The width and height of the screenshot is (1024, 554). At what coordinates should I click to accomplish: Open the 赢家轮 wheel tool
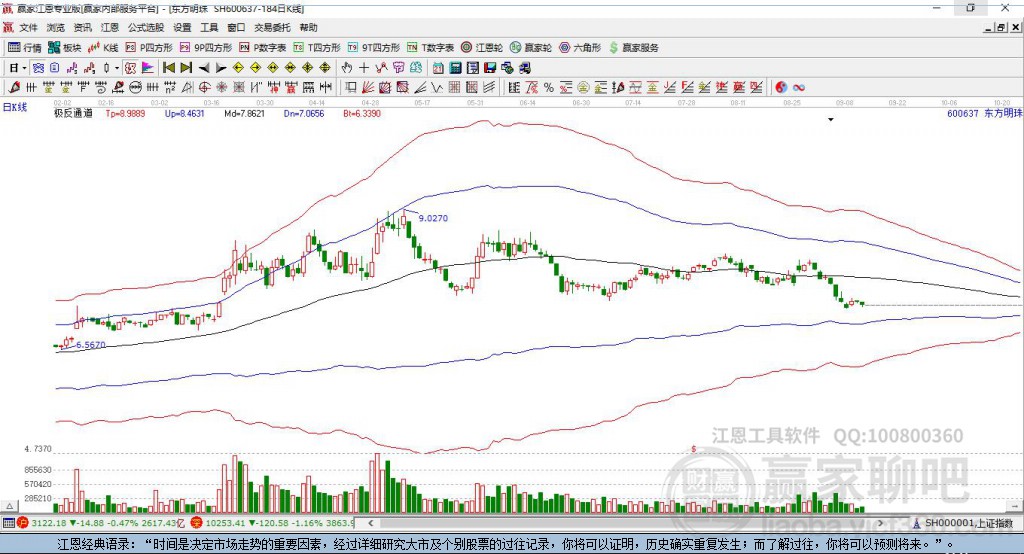pyautogui.click(x=531, y=48)
